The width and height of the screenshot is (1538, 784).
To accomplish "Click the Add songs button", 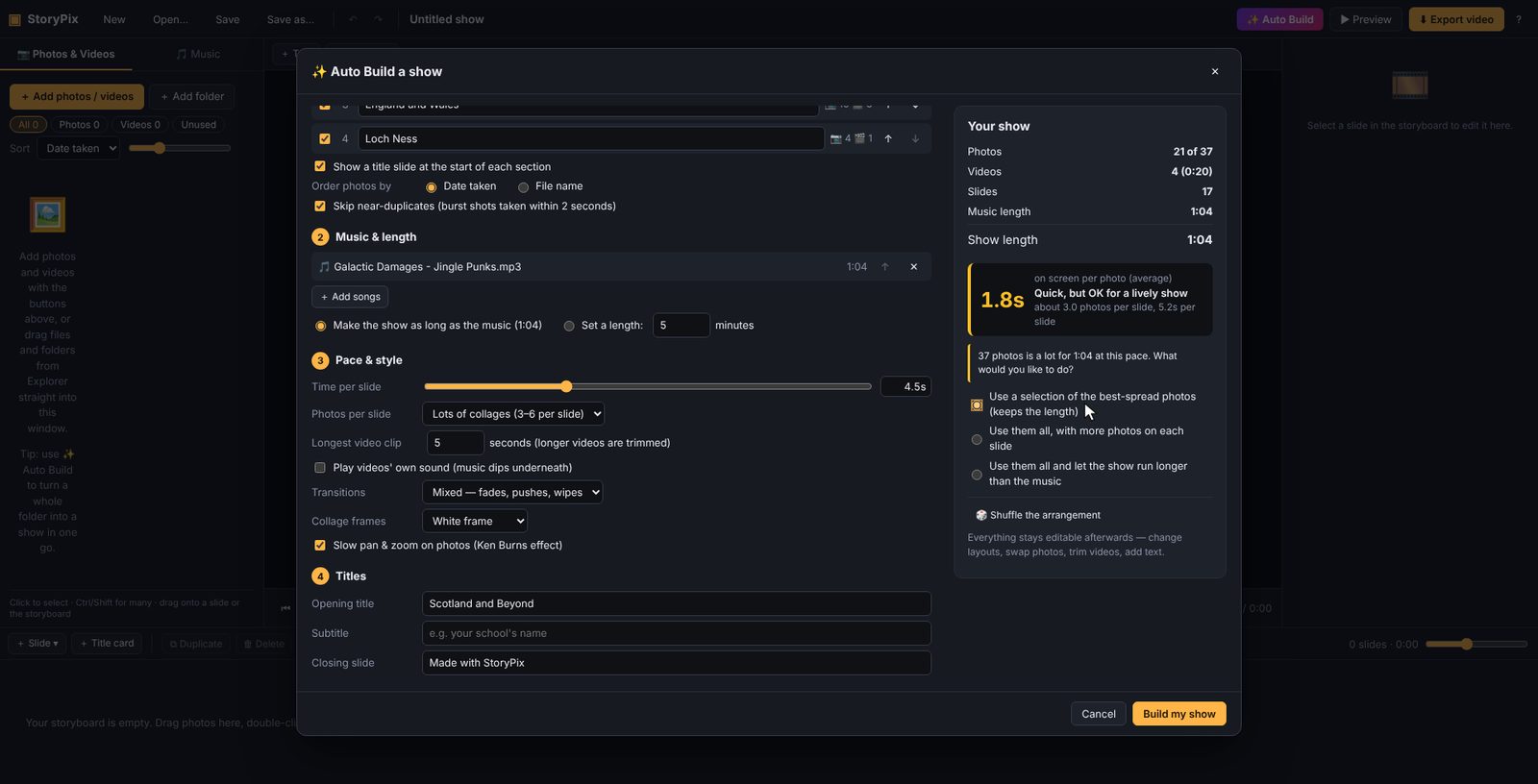I will 350,297.
